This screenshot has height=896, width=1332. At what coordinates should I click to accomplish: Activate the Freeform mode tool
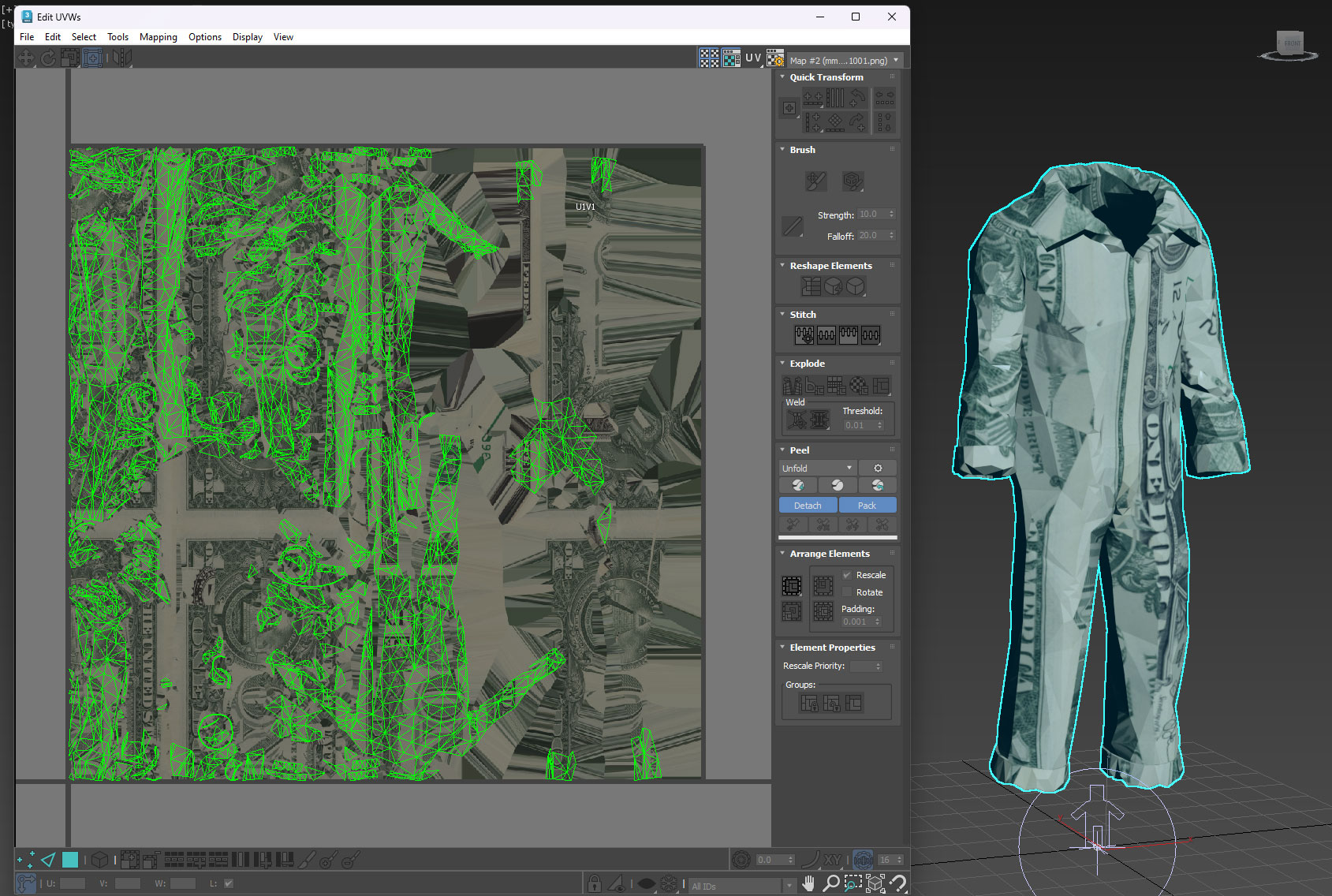tap(92, 58)
